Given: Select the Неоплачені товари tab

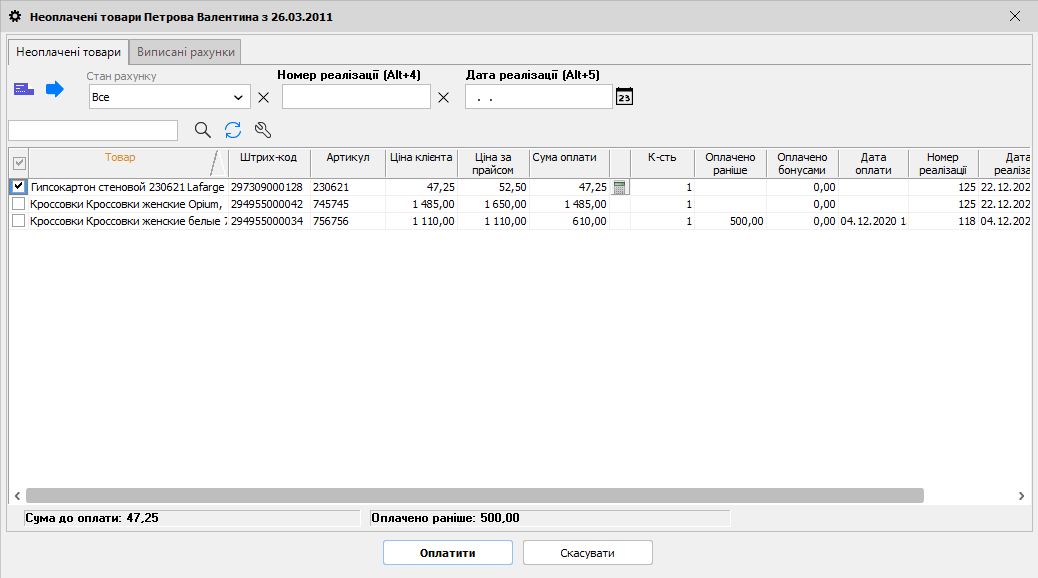Looking at the screenshot, I should tap(68, 51).
